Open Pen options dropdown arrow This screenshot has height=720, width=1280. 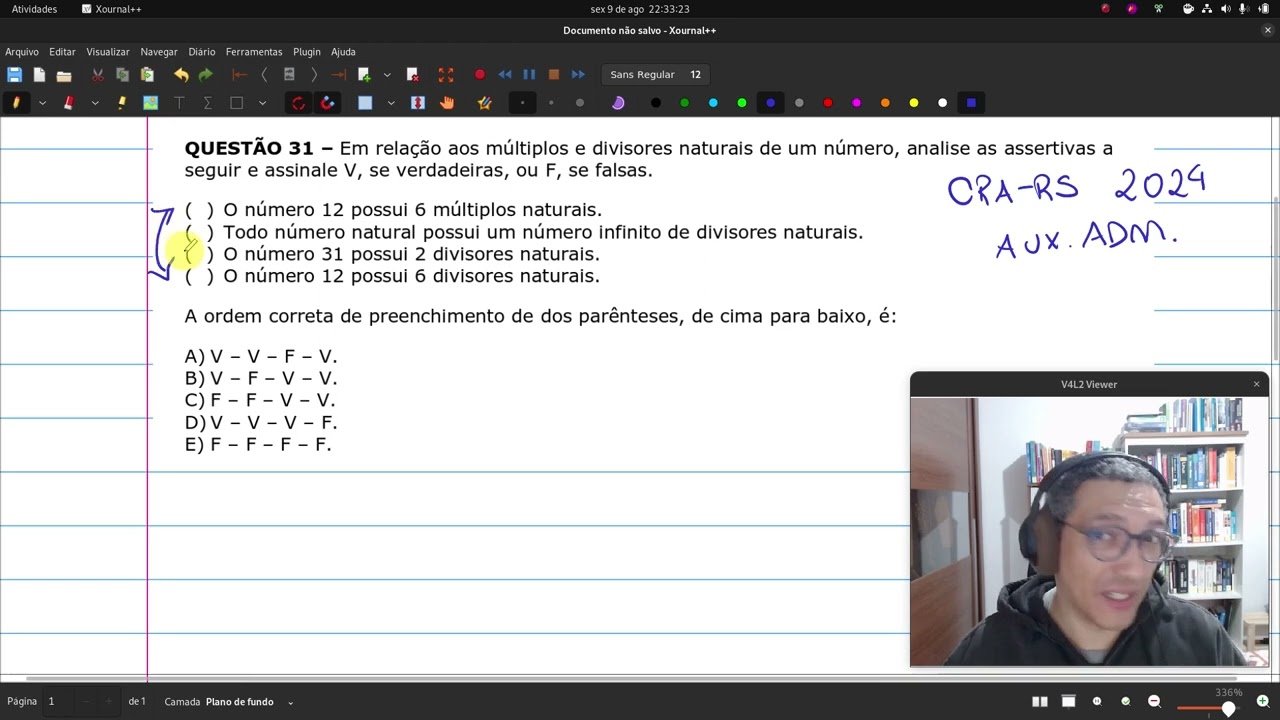click(x=42, y=103)
